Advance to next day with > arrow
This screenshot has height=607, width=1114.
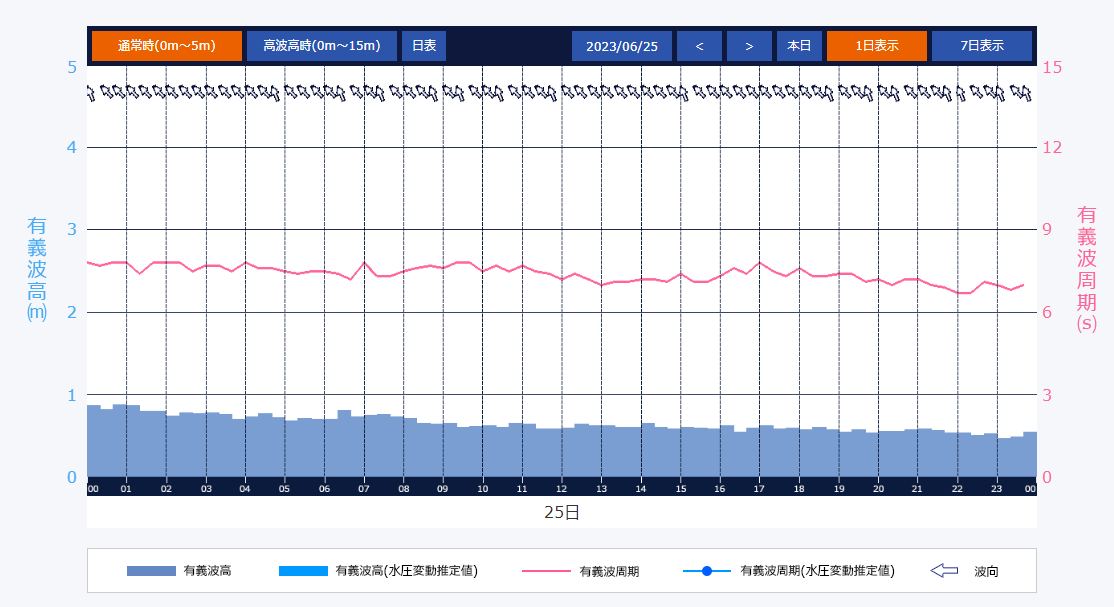[x=748, y=46]
